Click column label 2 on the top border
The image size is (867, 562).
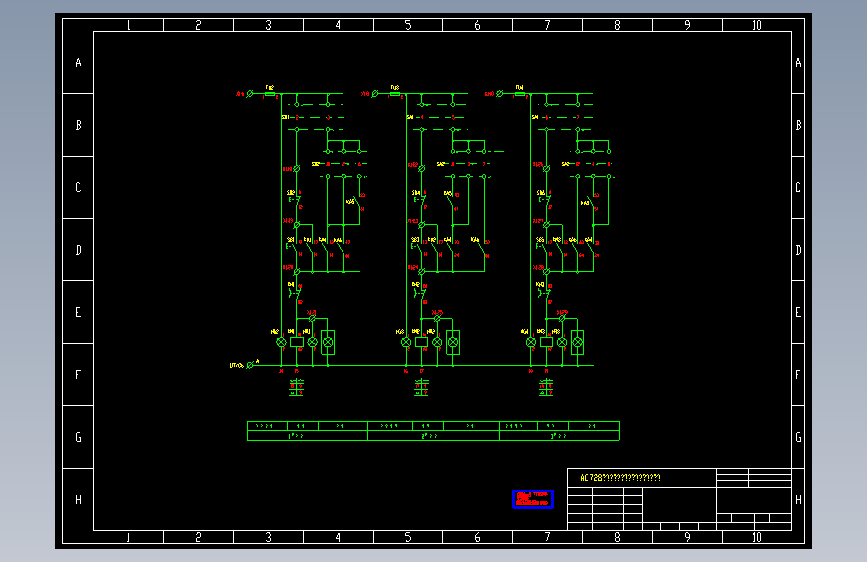coord(198,25)
